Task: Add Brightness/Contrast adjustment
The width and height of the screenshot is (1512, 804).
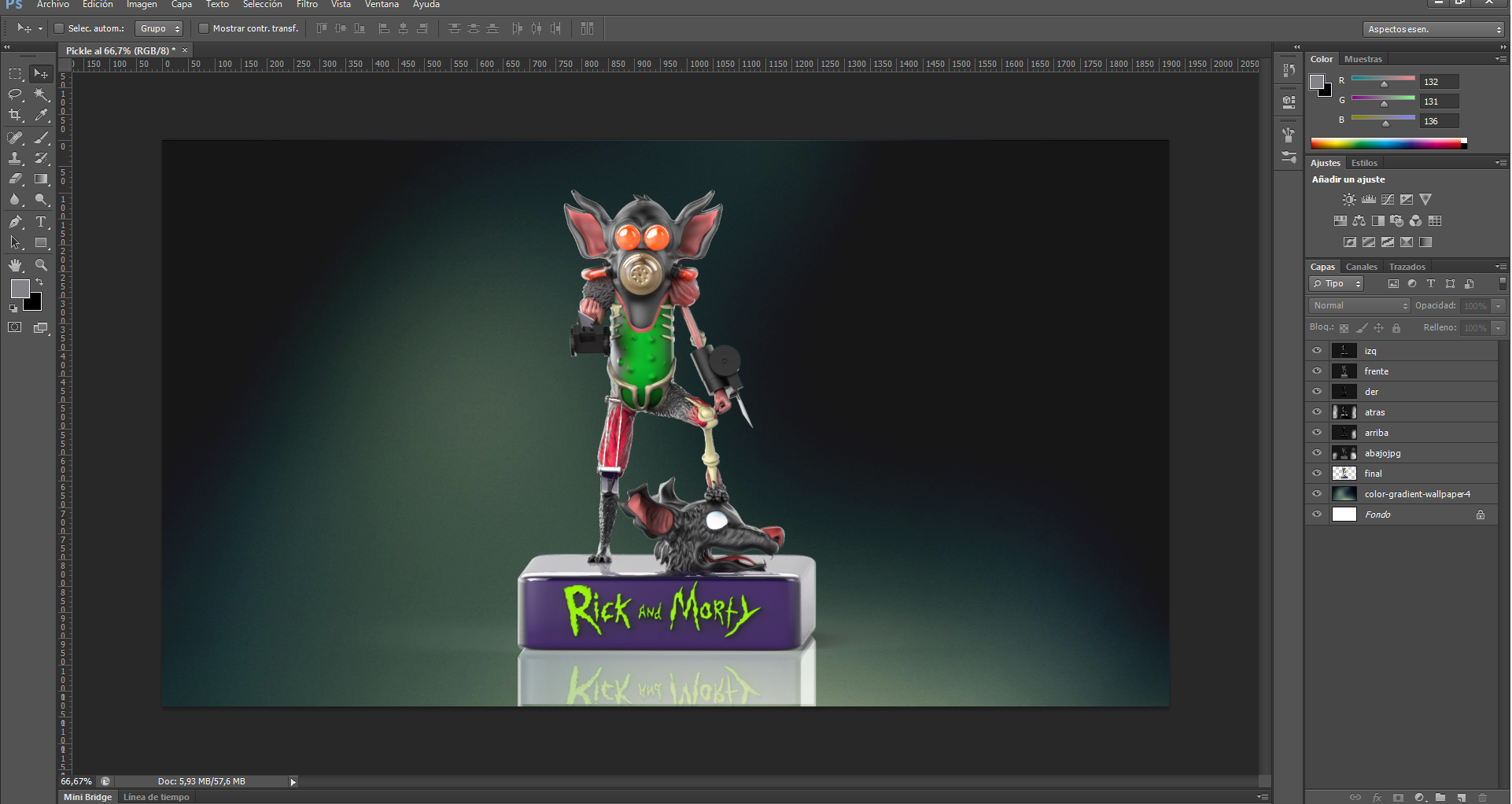Action: click(1349, 200)
